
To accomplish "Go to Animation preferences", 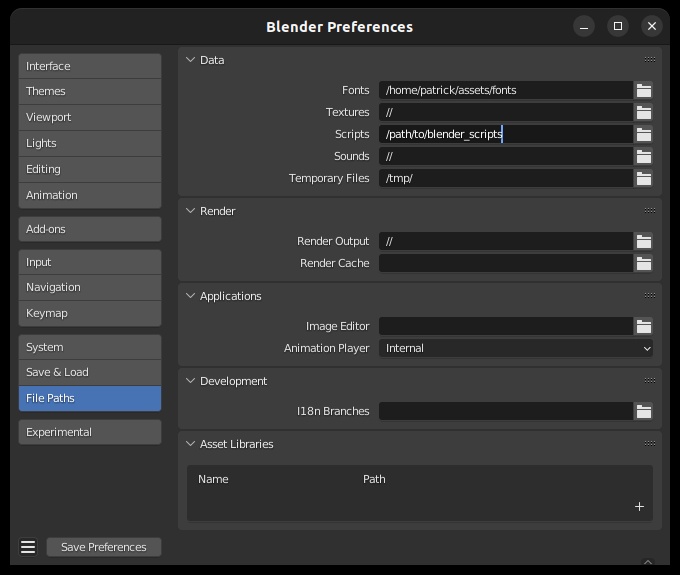I will (90, 195).
